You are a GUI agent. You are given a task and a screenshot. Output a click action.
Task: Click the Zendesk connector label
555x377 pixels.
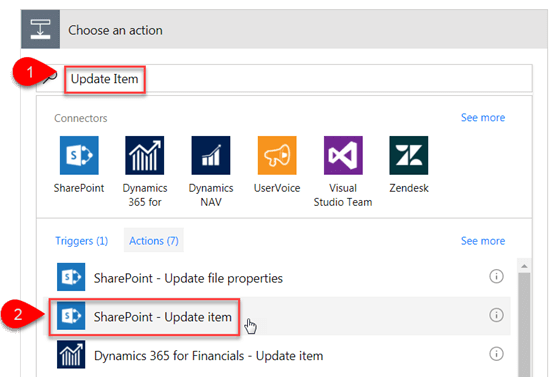pyautogui.click(x=409, y=188)
